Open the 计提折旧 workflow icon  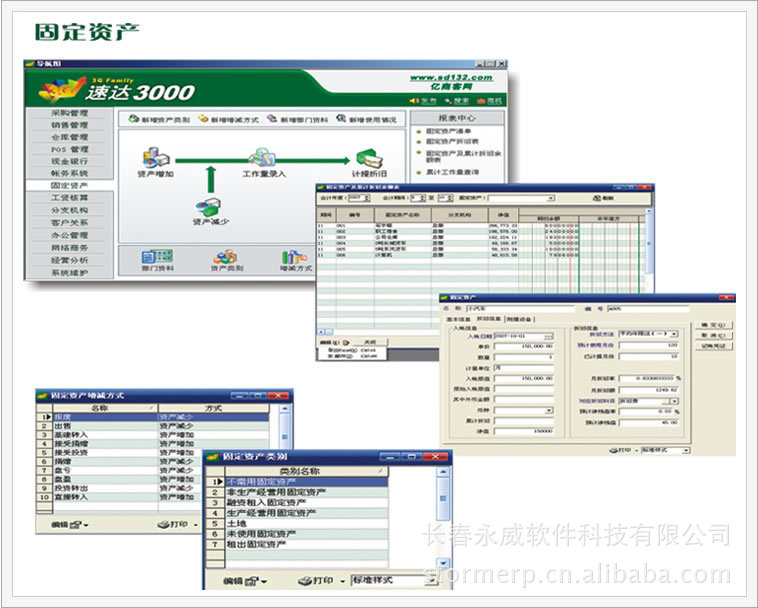369,159
